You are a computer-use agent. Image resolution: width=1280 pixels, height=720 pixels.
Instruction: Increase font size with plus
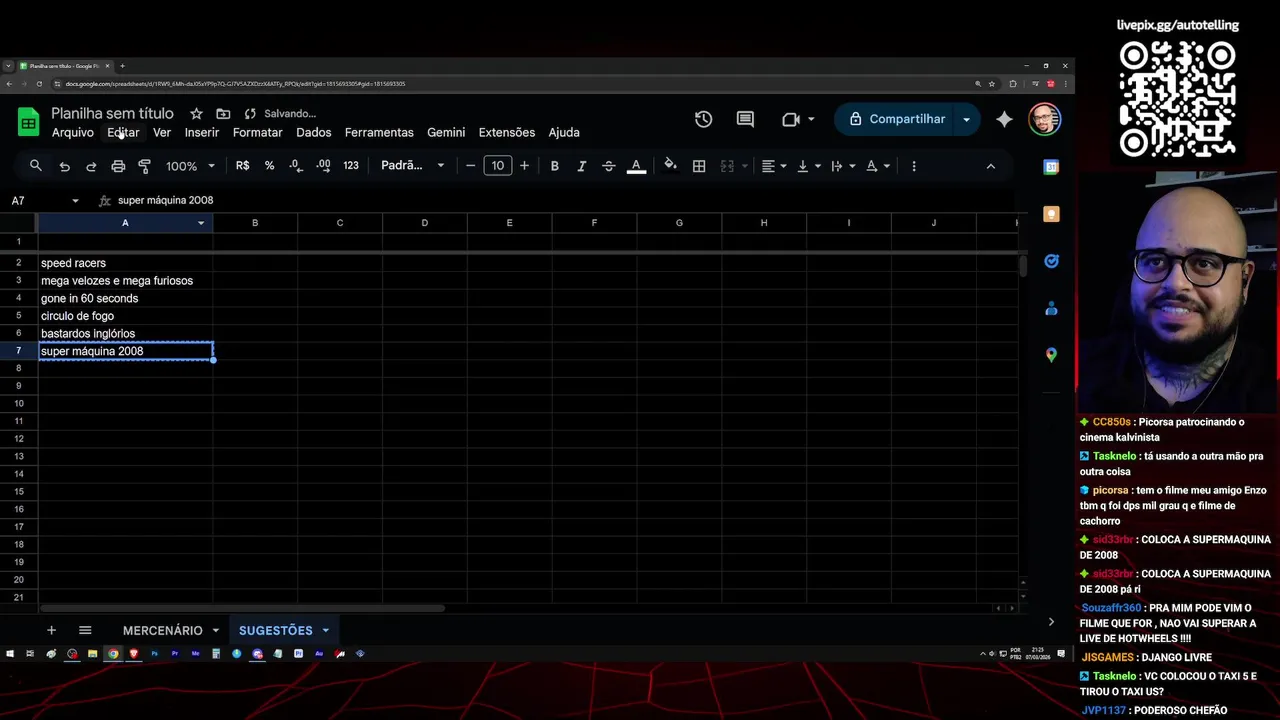pos(524,166)
